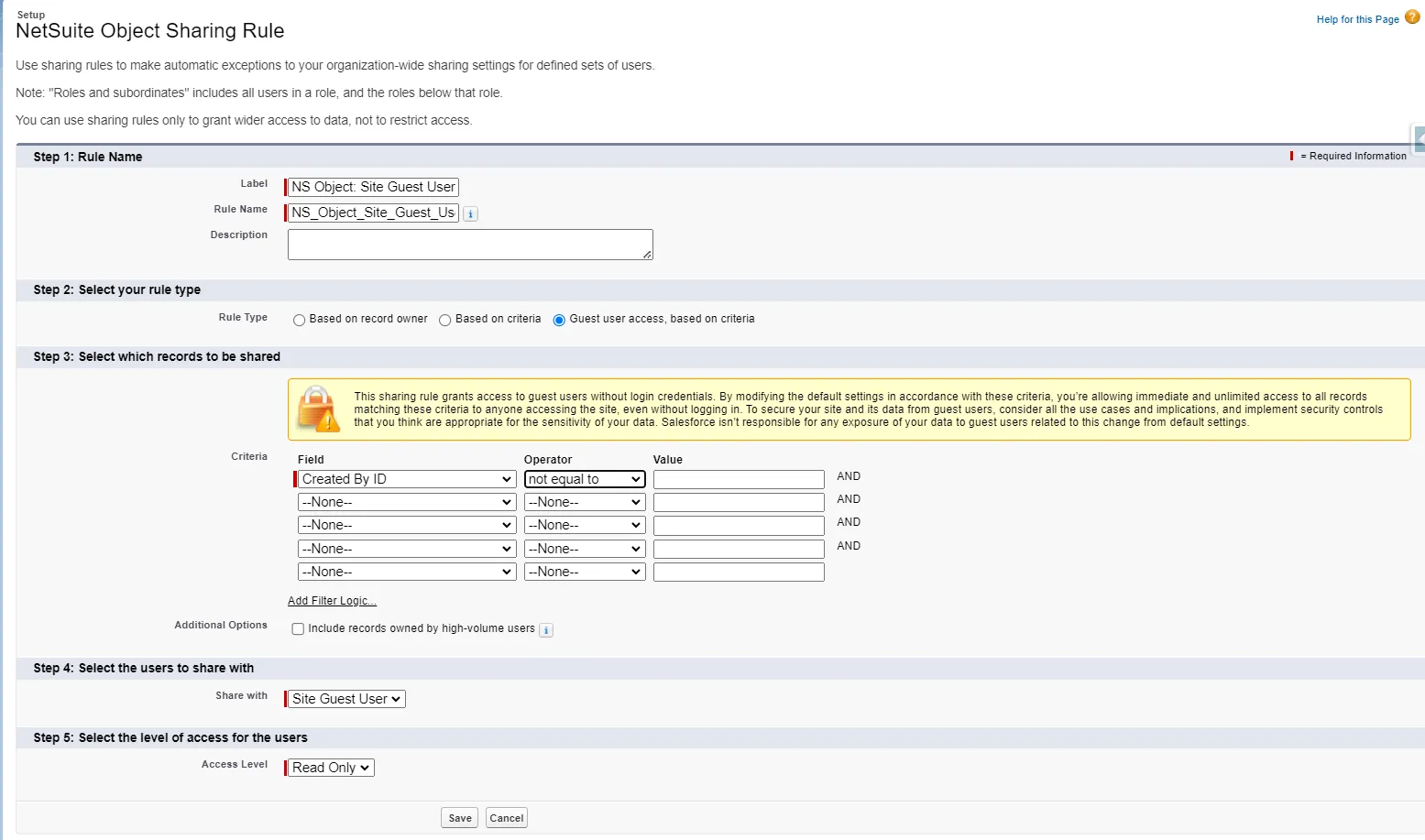Click the Description text area
Screen dimensions: 1425x840
470,245
